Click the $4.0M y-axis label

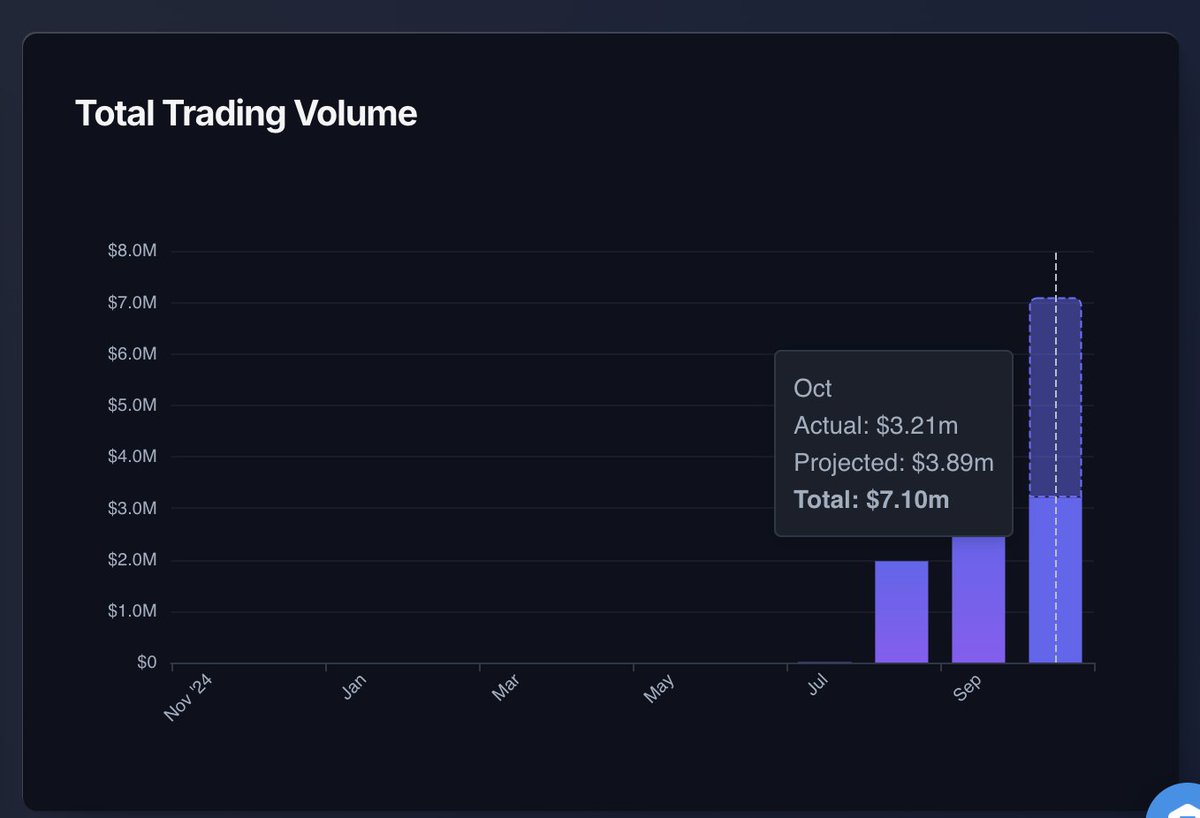click(x=132, y=457)
